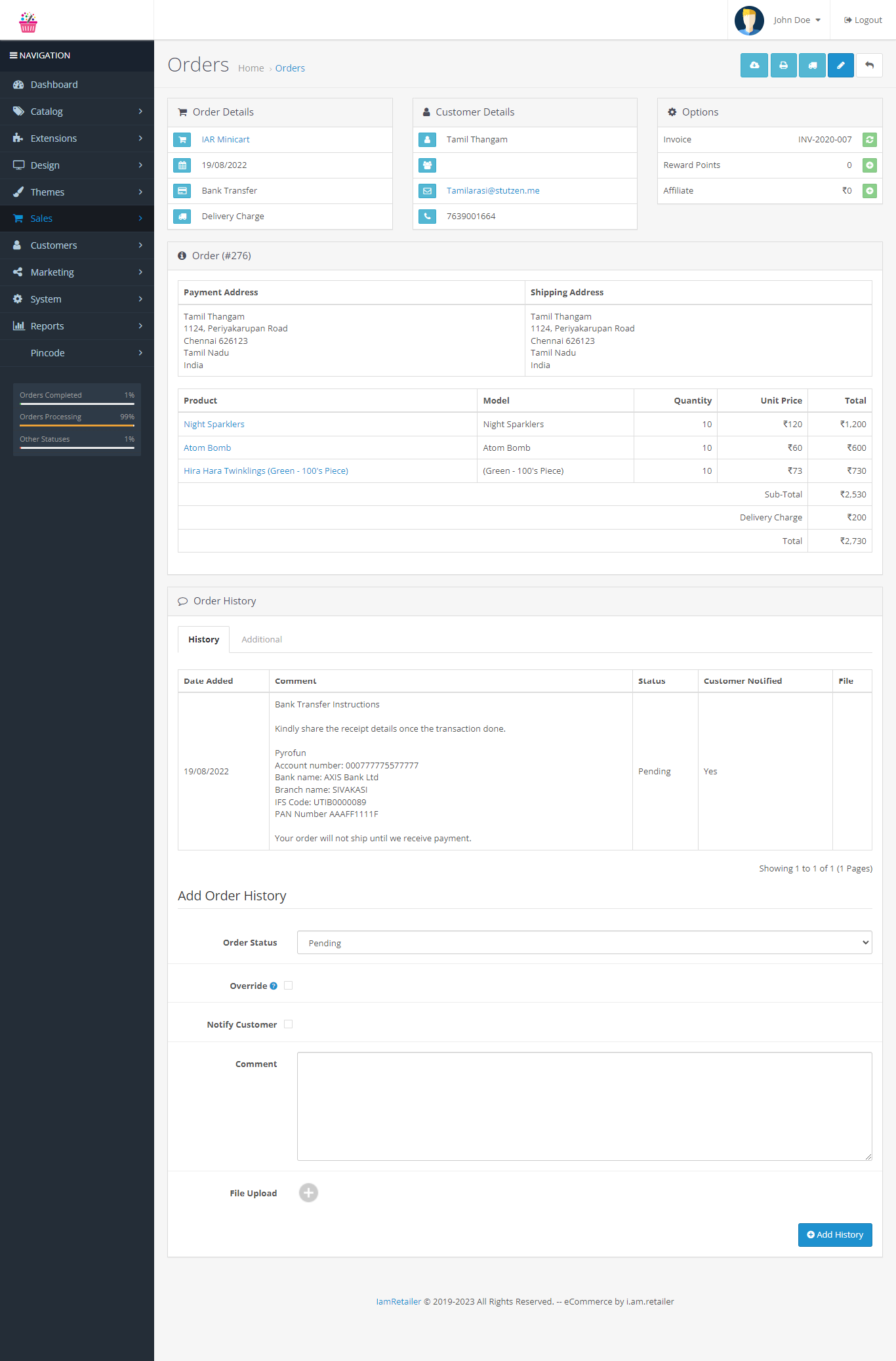The width and height of the screenshot is (896, 1361).
Task: Click the customer group icon in Customer Details
Action: (428, 165)
